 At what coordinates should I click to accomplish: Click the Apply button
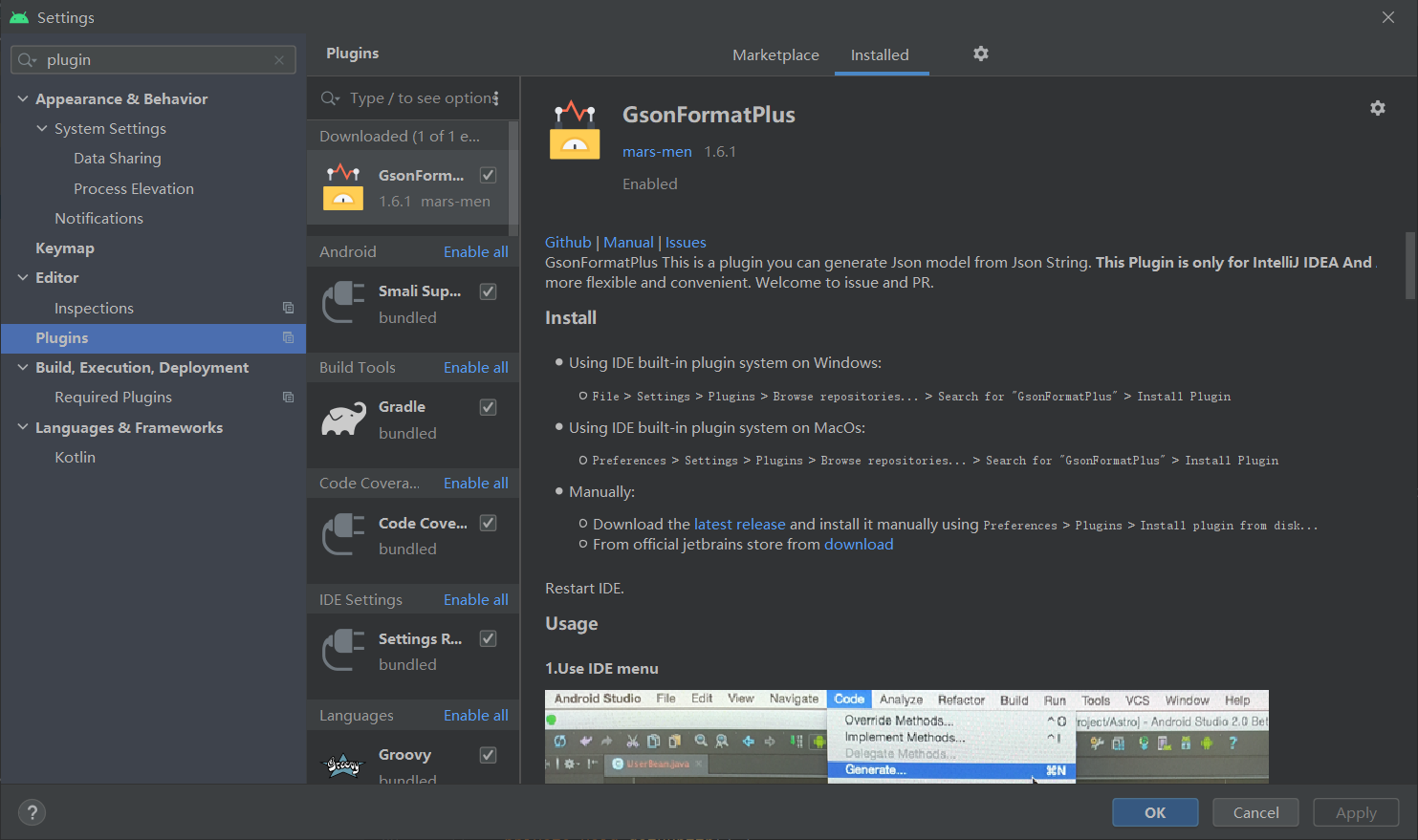(1356, 812)
